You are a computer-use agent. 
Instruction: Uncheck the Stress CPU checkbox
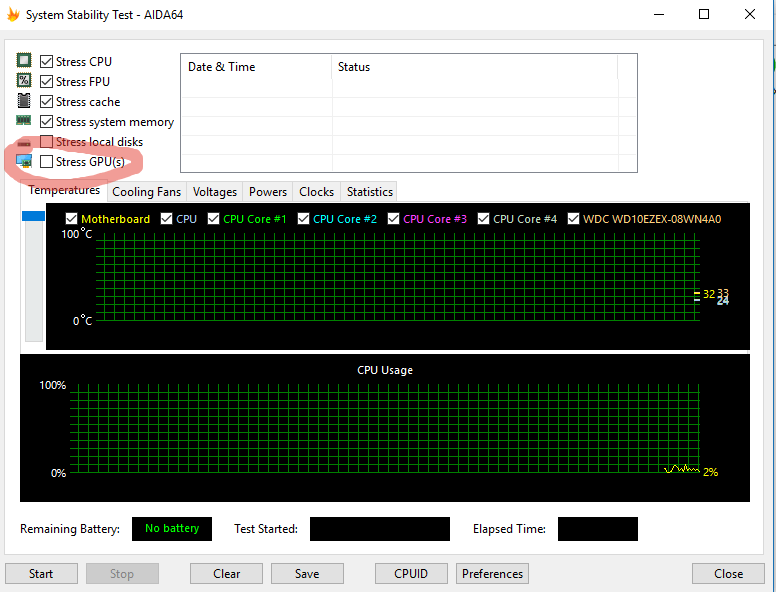click(47, 61)
